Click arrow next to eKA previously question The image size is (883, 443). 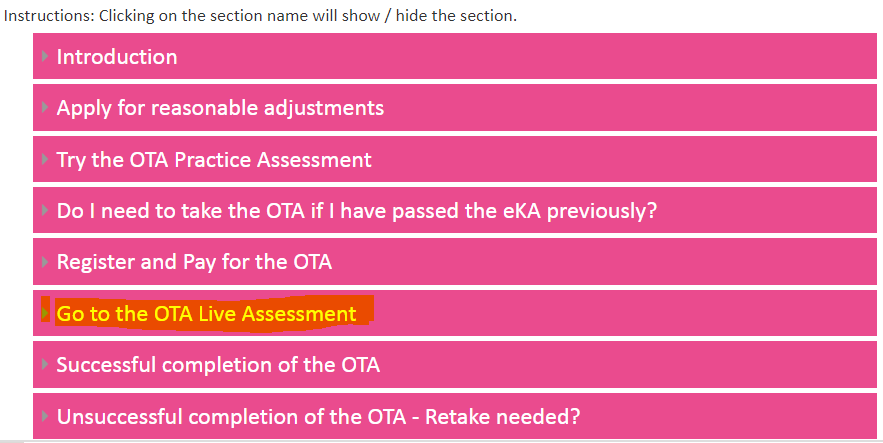coord(45,211)
